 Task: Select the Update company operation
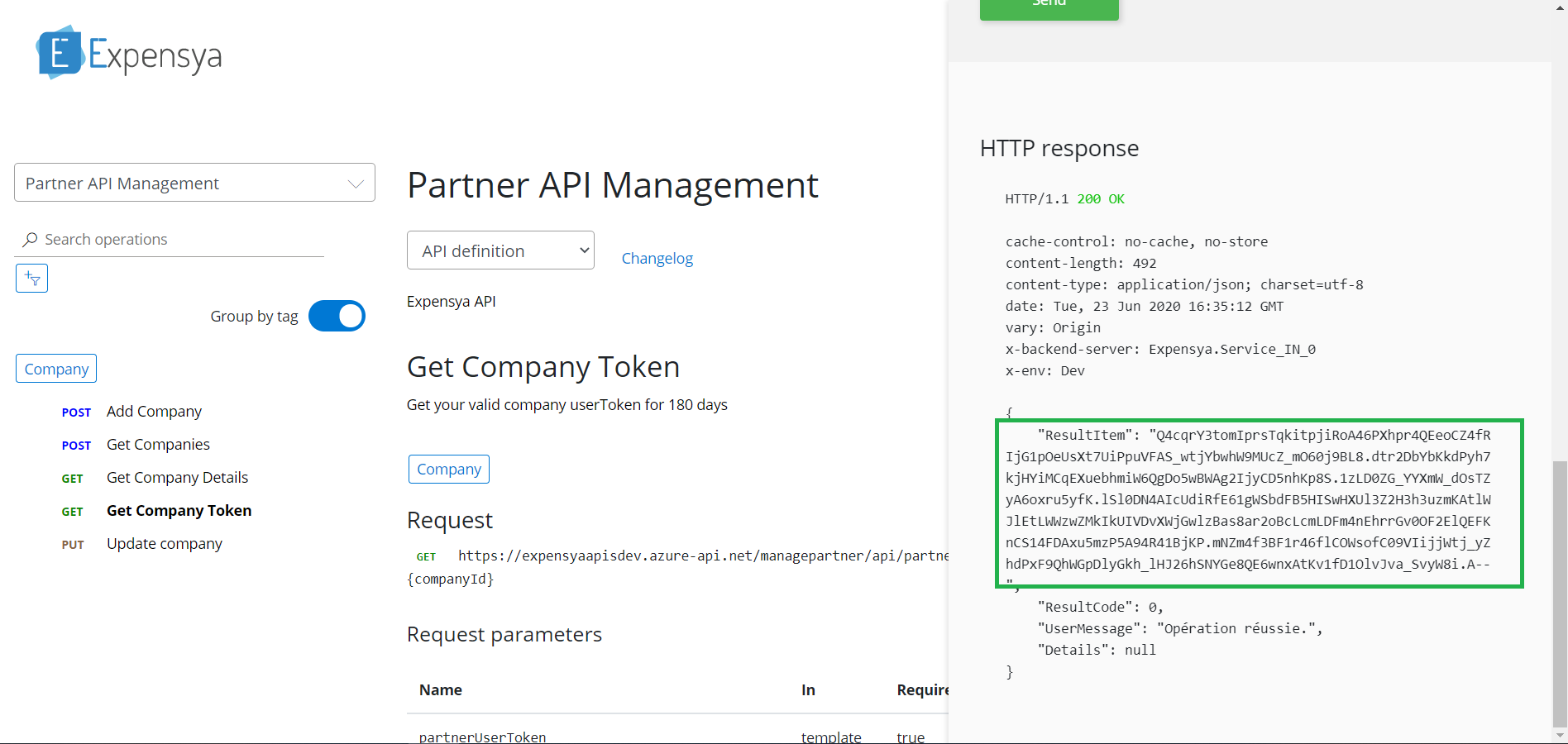coord(165,544)
